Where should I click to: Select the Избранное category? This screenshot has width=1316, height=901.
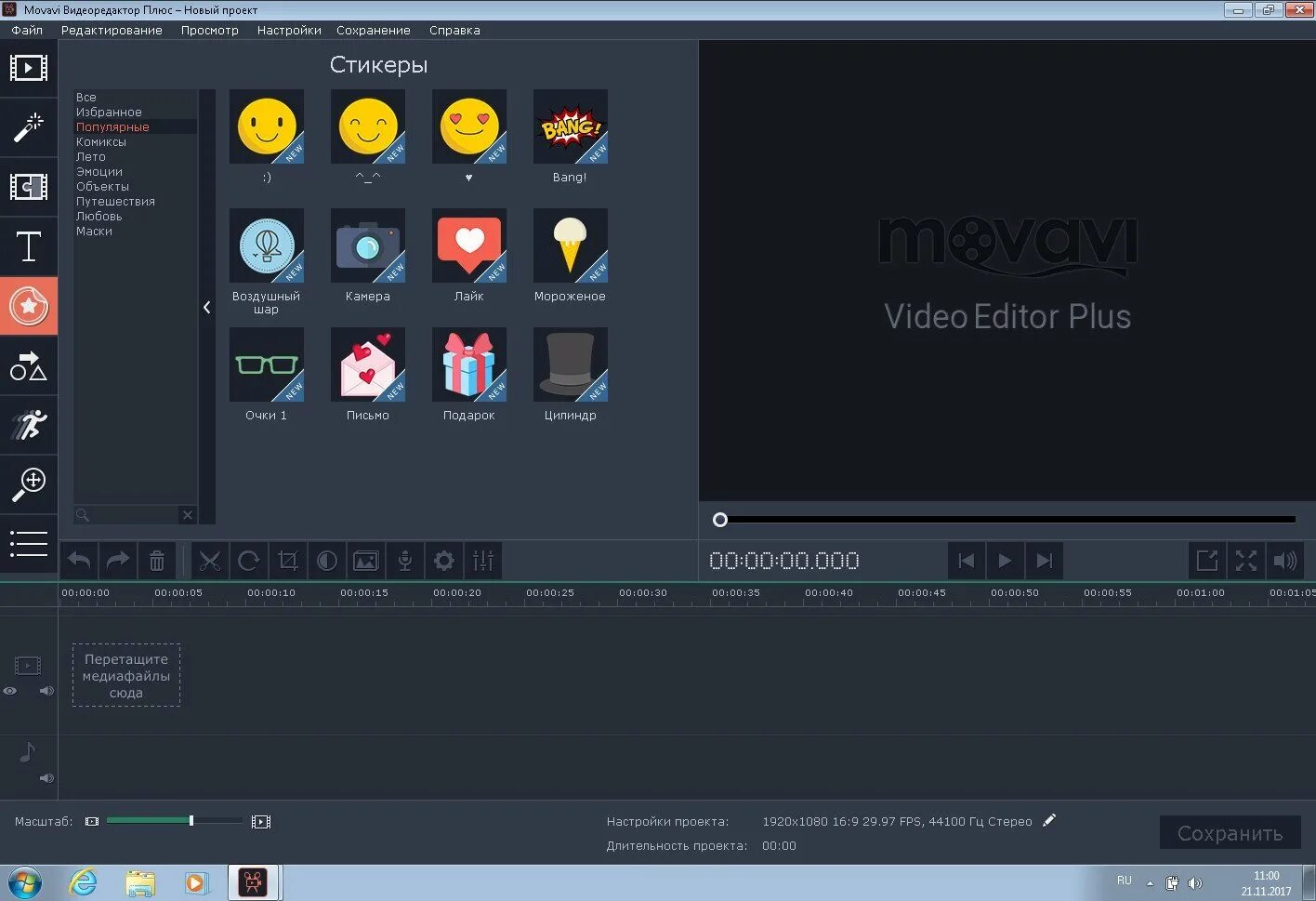pos(109,112)
